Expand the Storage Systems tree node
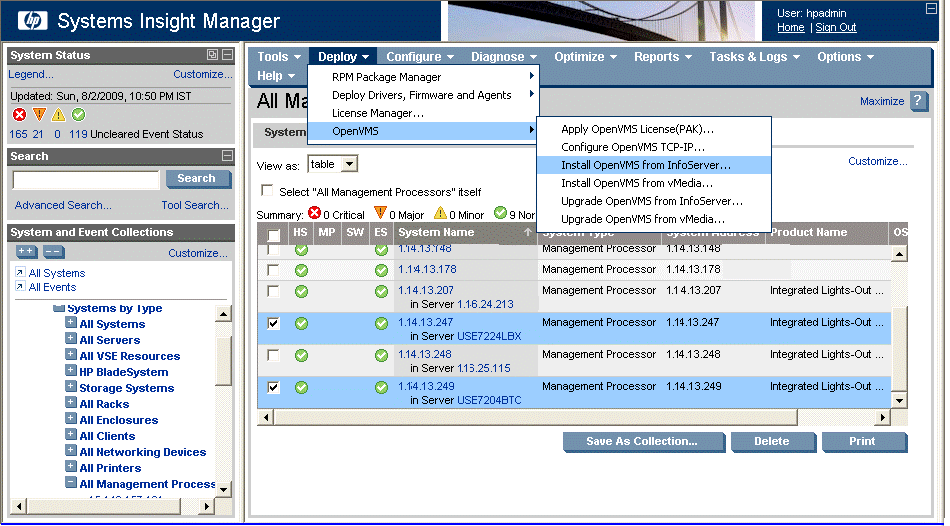The width and height of the screenshot is (950, 526). 71,387
